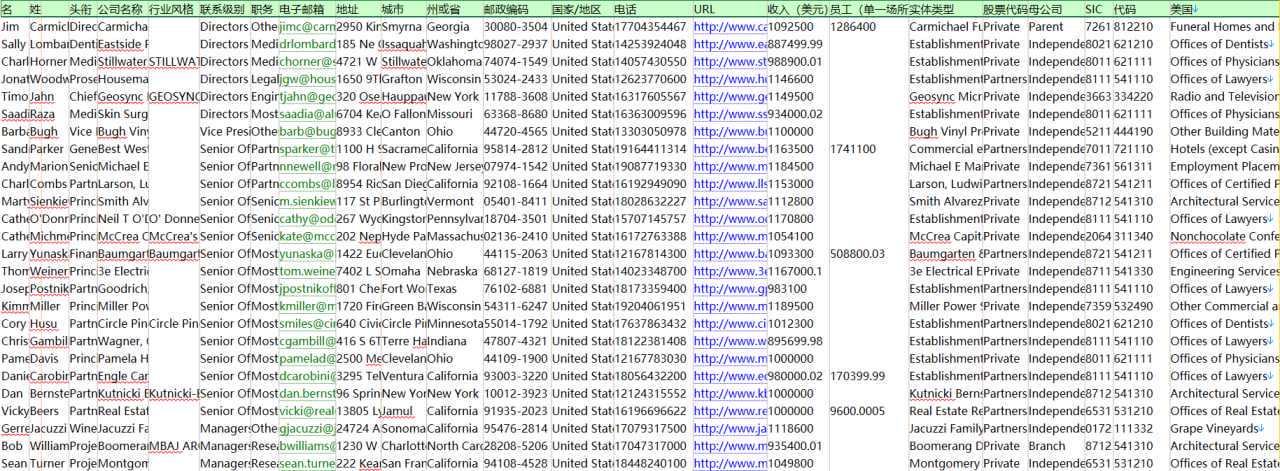Select the 州或省 header cell
The width and height of the screenshot is (1280, 471).
(x=453, y=9)
